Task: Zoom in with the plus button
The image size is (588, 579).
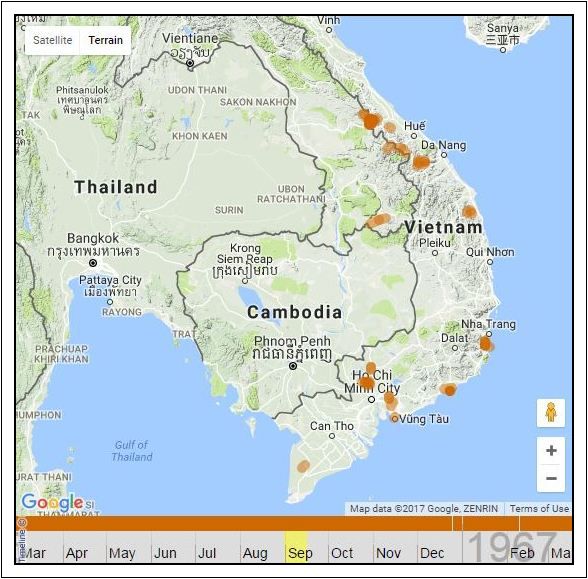Action: tap(551, 450)
